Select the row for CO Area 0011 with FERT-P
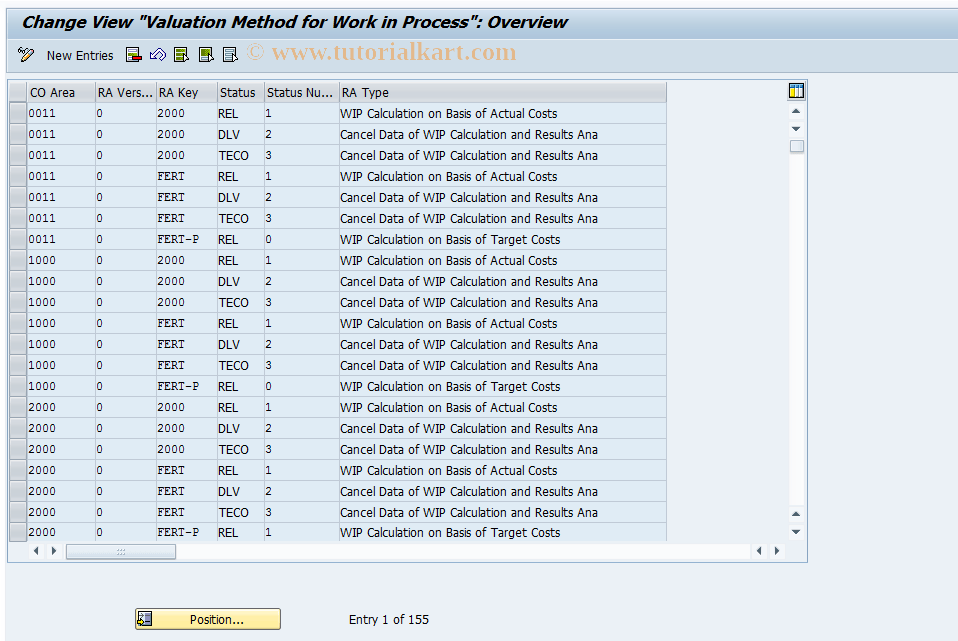Image resolution: width=958 pixels, height=641 pixels. (16, 239)
